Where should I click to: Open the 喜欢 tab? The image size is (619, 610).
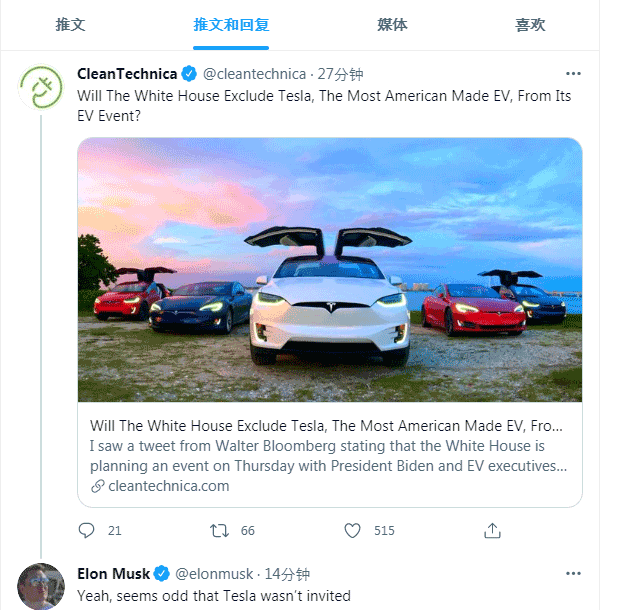530,25
